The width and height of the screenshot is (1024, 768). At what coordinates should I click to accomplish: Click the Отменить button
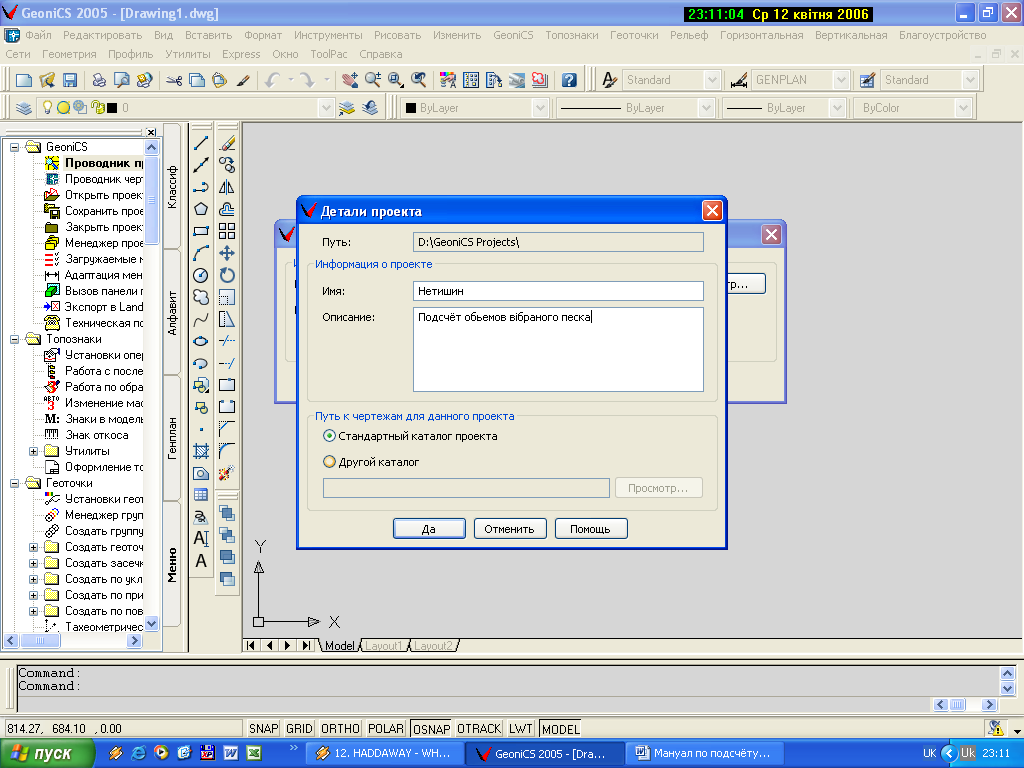509,528
